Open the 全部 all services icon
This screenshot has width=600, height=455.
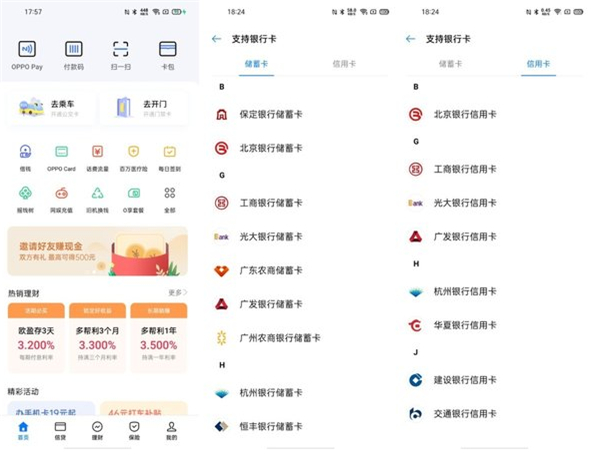coord(170,193)
